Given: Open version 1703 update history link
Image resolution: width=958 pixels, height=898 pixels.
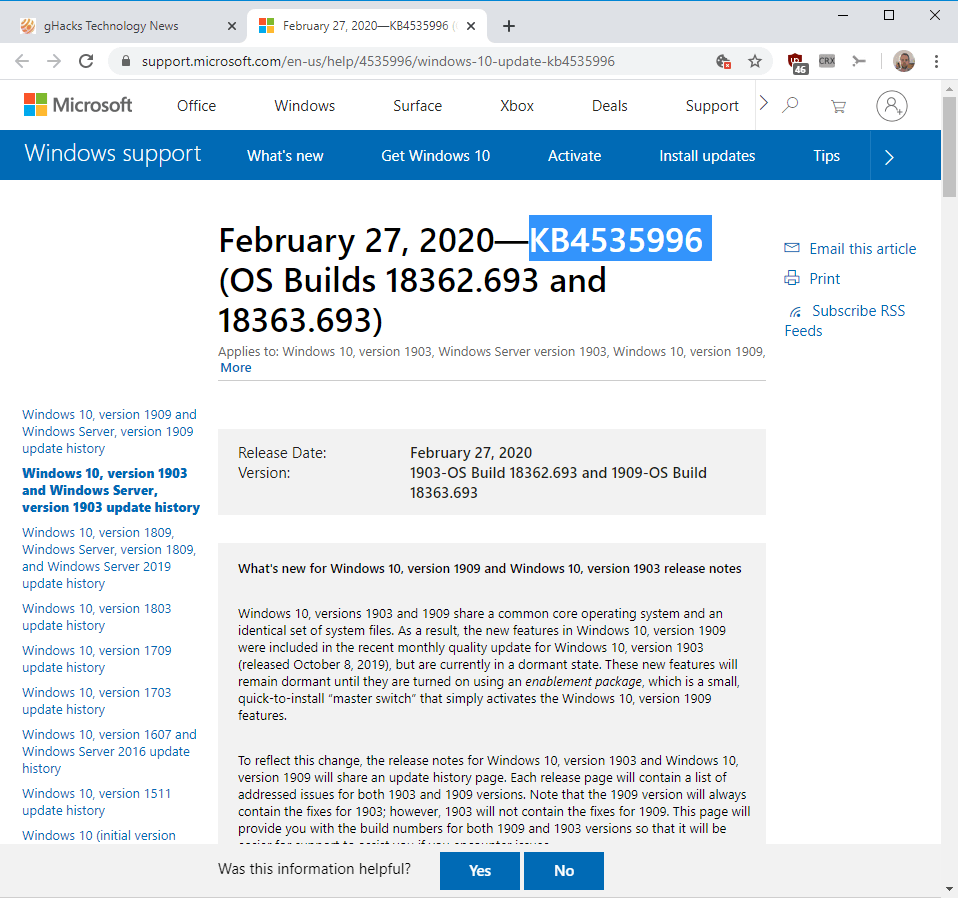Looking at the screenshot, I should tap(97, 701).
